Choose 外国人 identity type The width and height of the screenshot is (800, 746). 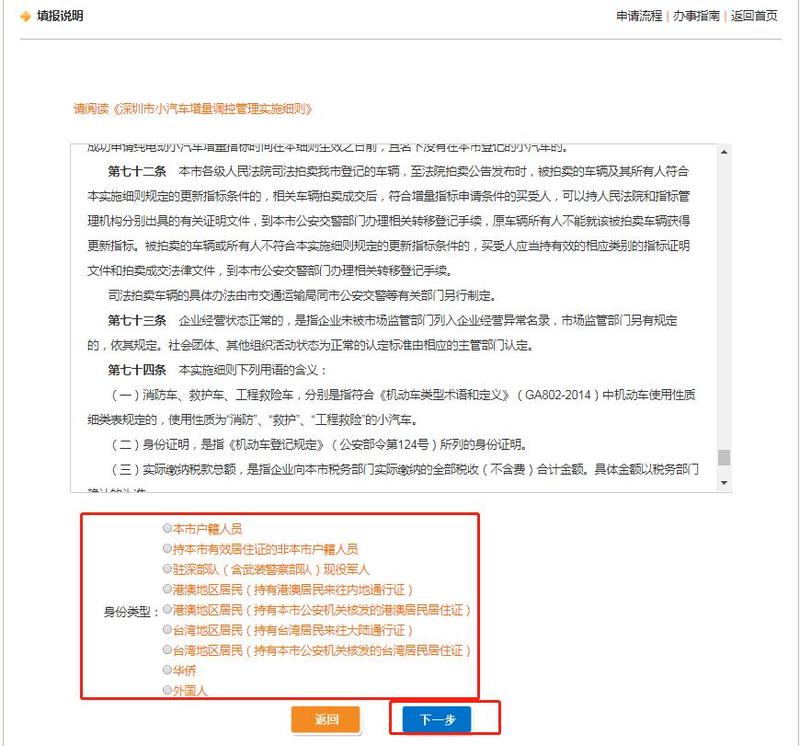point(167,690)
